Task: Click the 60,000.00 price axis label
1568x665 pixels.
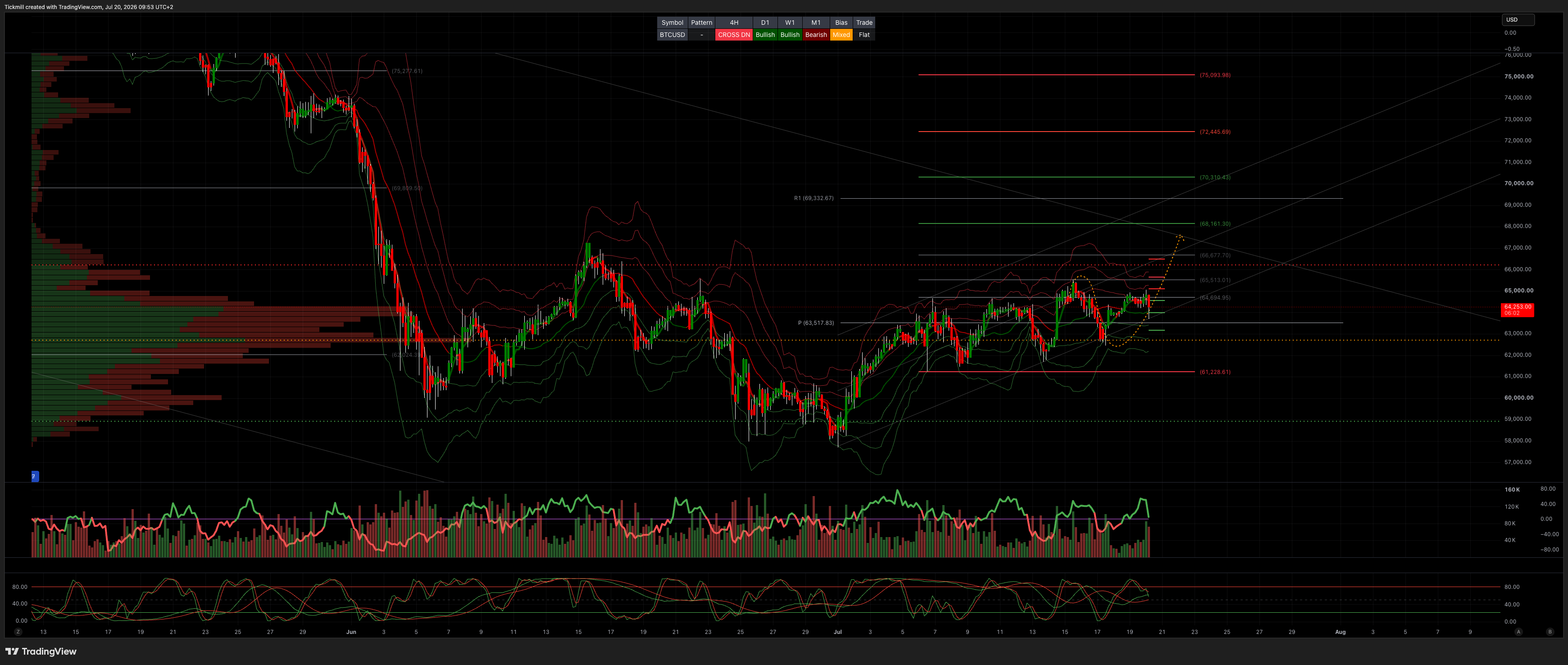Action: click(x=1519, y=398)
